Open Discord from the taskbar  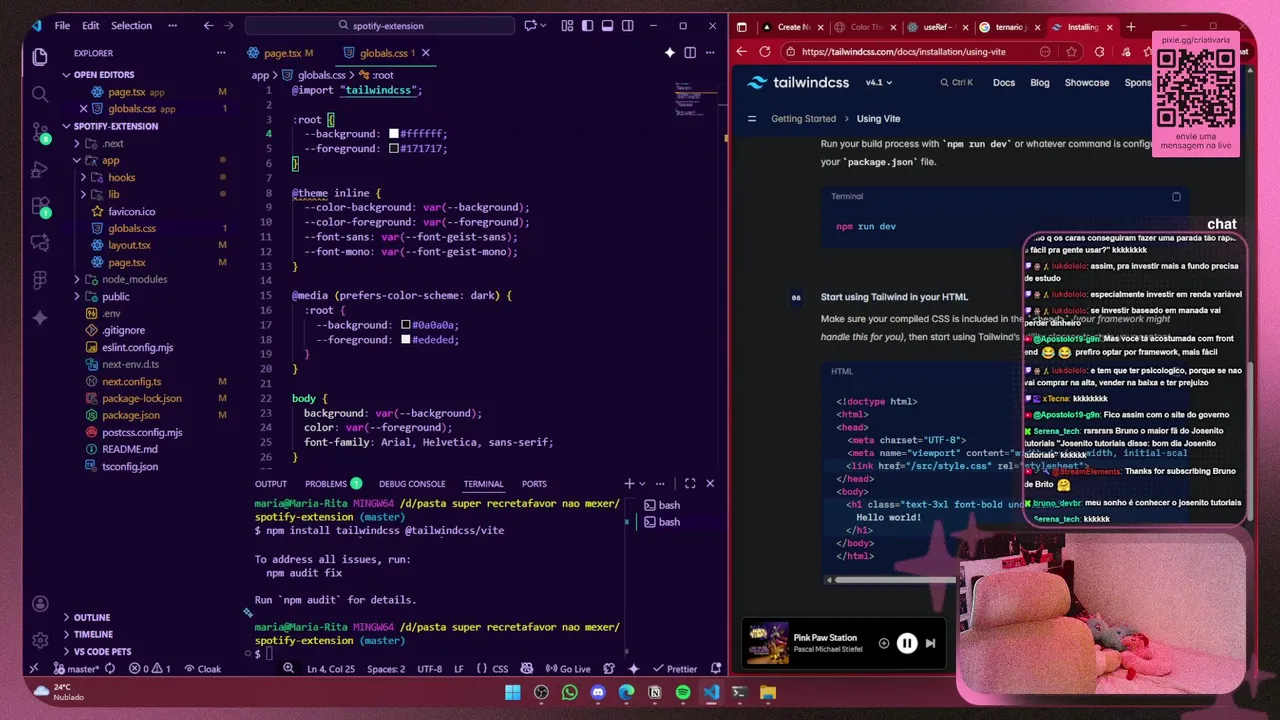598,692
